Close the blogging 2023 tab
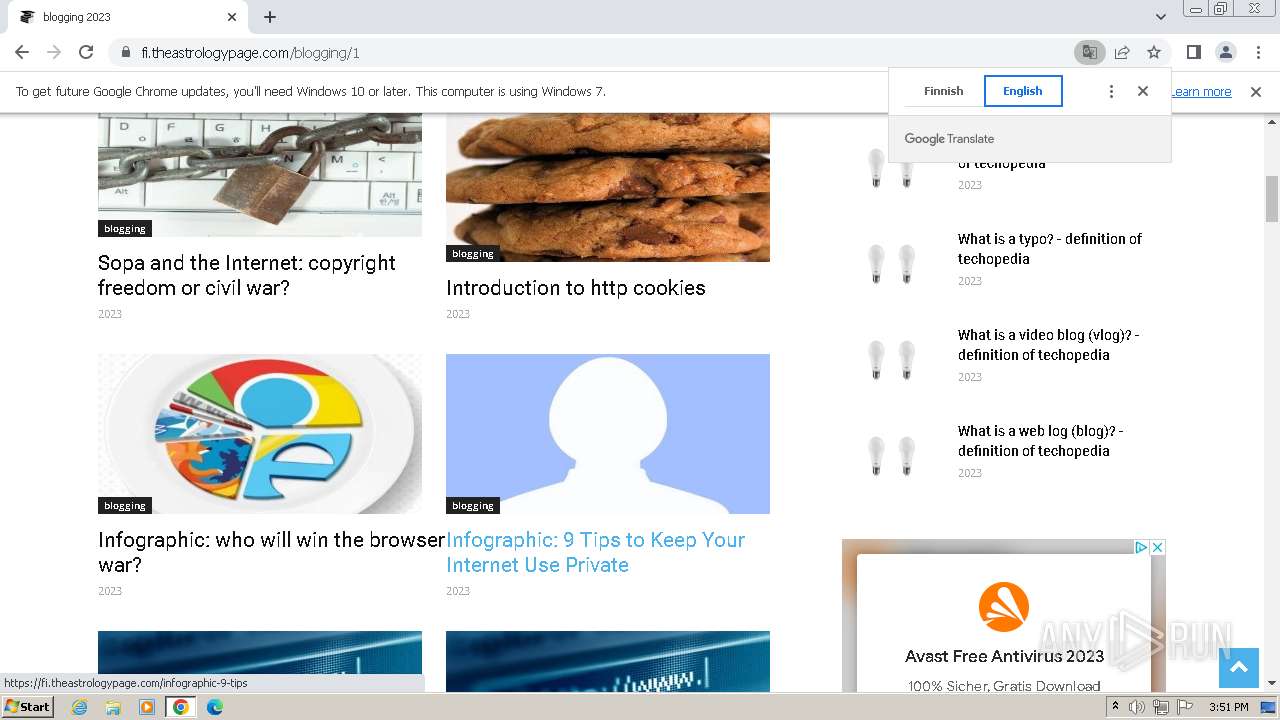Screen dimensions: 1280x720 232,17
